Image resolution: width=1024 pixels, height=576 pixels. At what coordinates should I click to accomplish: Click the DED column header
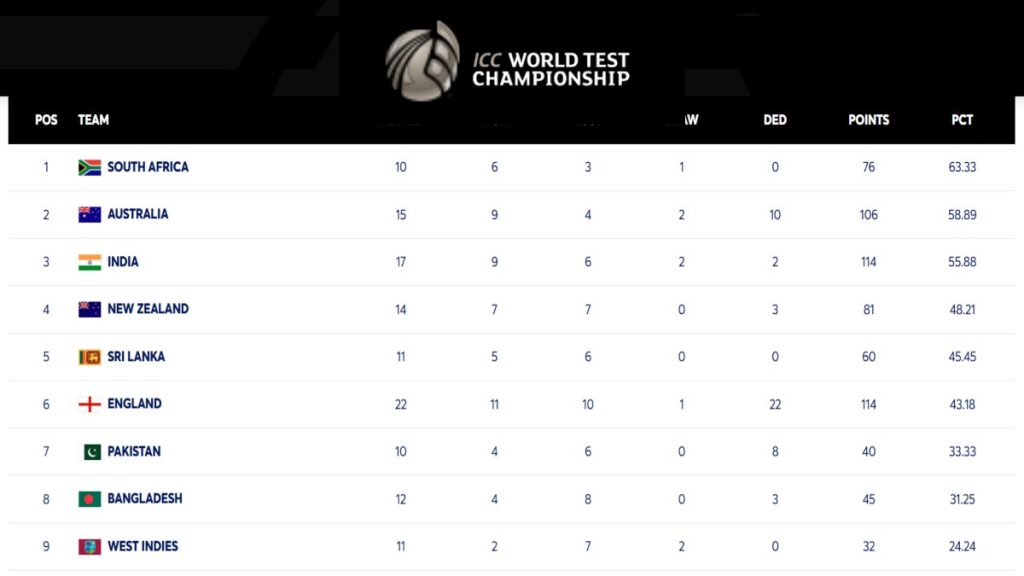coord(775,120)
